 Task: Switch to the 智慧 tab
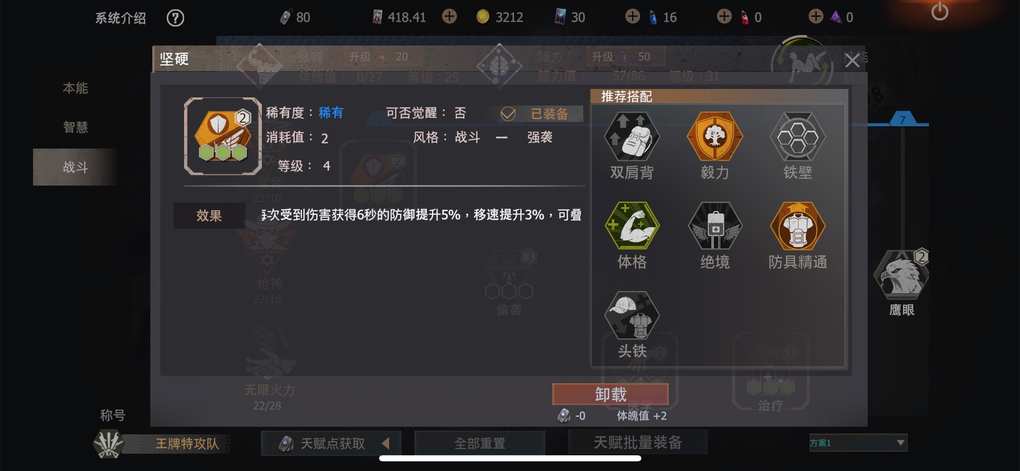tap(75, 128)
